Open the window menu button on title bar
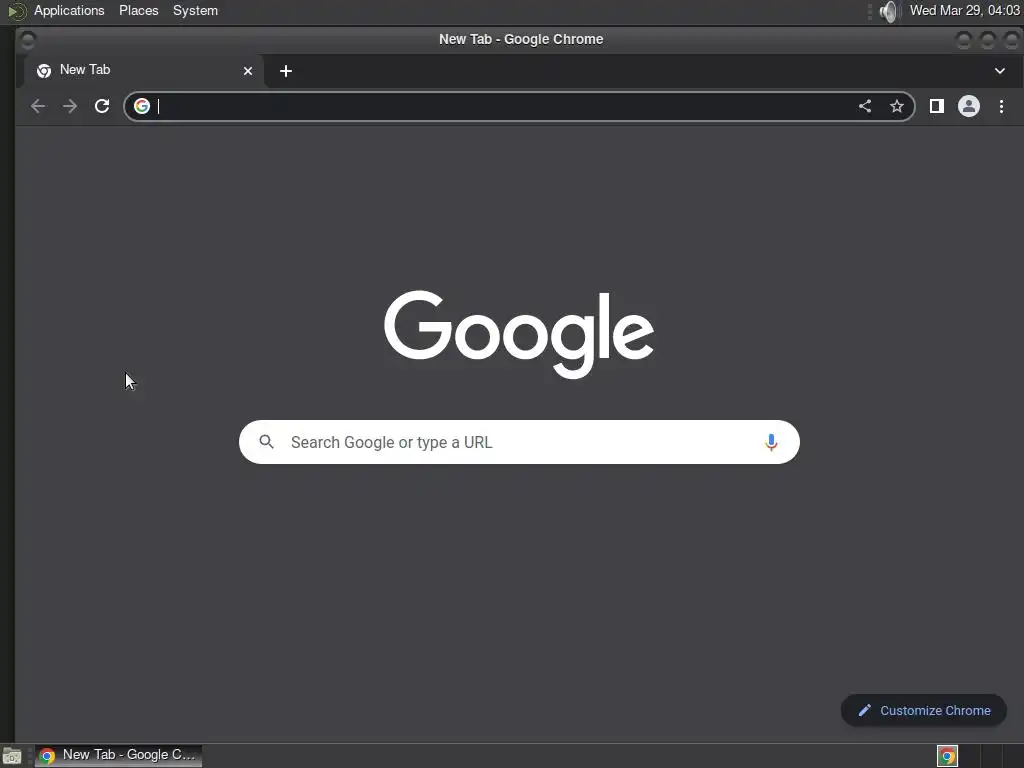This screenshot has height=768, width=1024. [x=27, y=40]
